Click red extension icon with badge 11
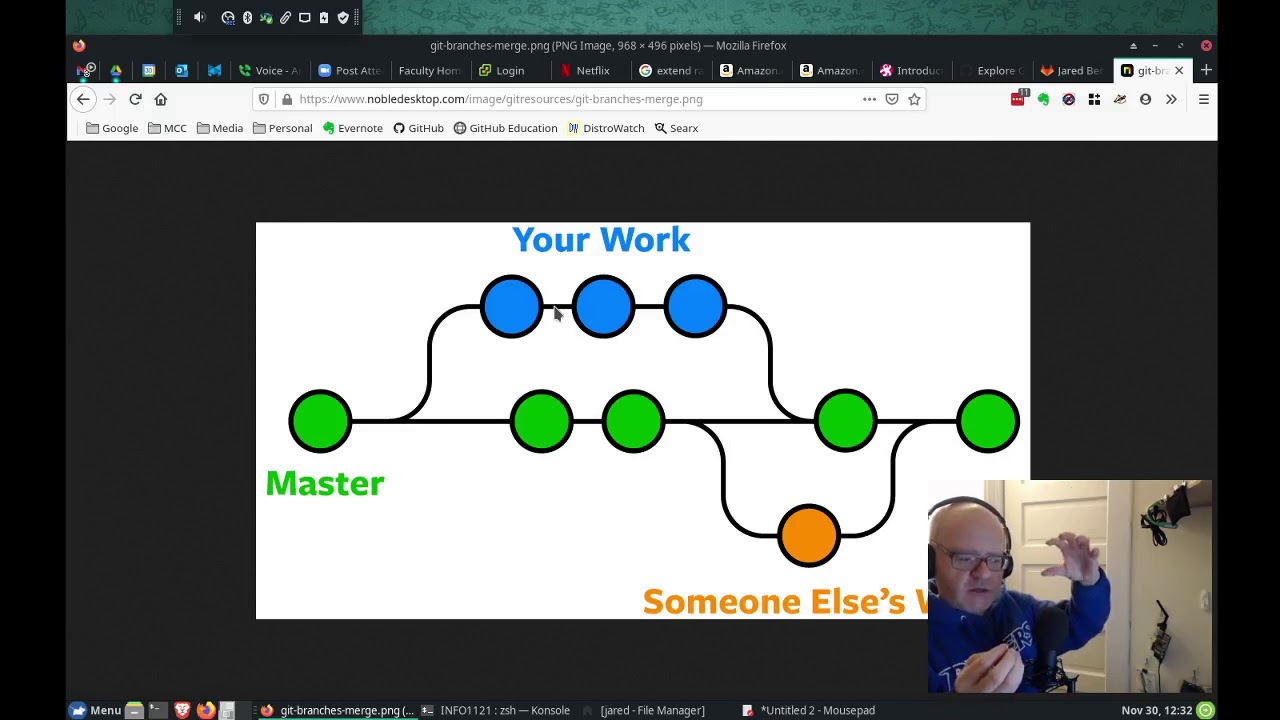The width and height of the screenshot is (1280, 720). tap(1018, 98)
